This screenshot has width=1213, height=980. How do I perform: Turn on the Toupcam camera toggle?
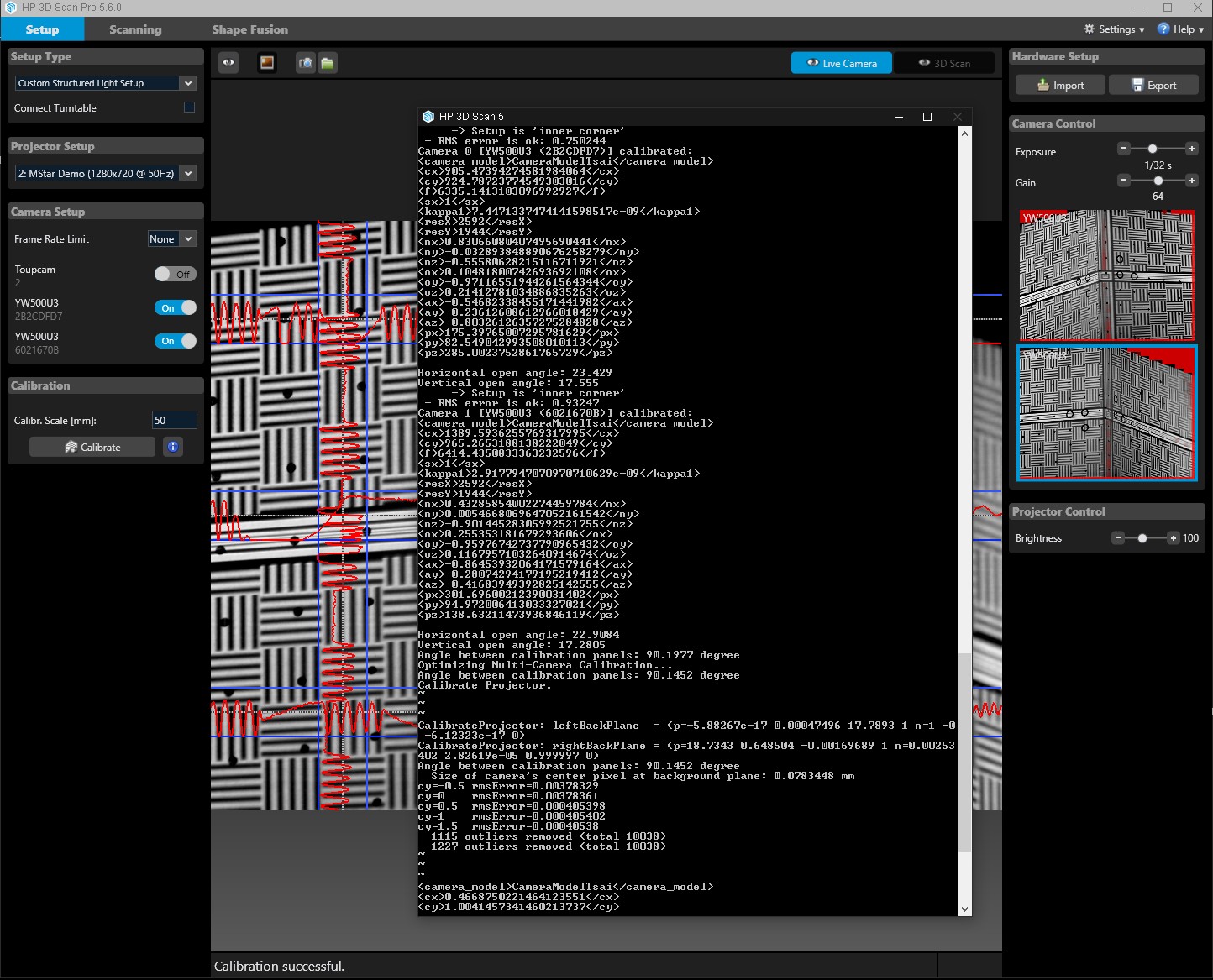pos(175,274)
